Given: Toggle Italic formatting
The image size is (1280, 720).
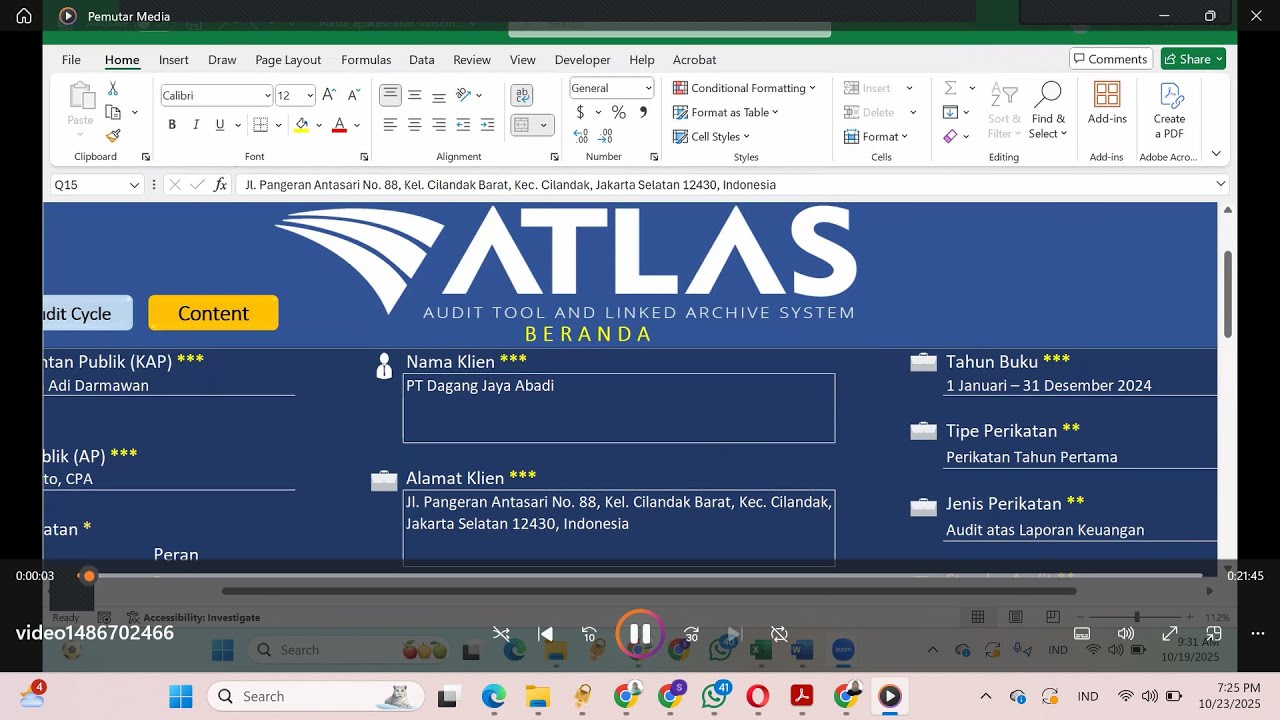Looking at the screenshot, I should [196, 125].
